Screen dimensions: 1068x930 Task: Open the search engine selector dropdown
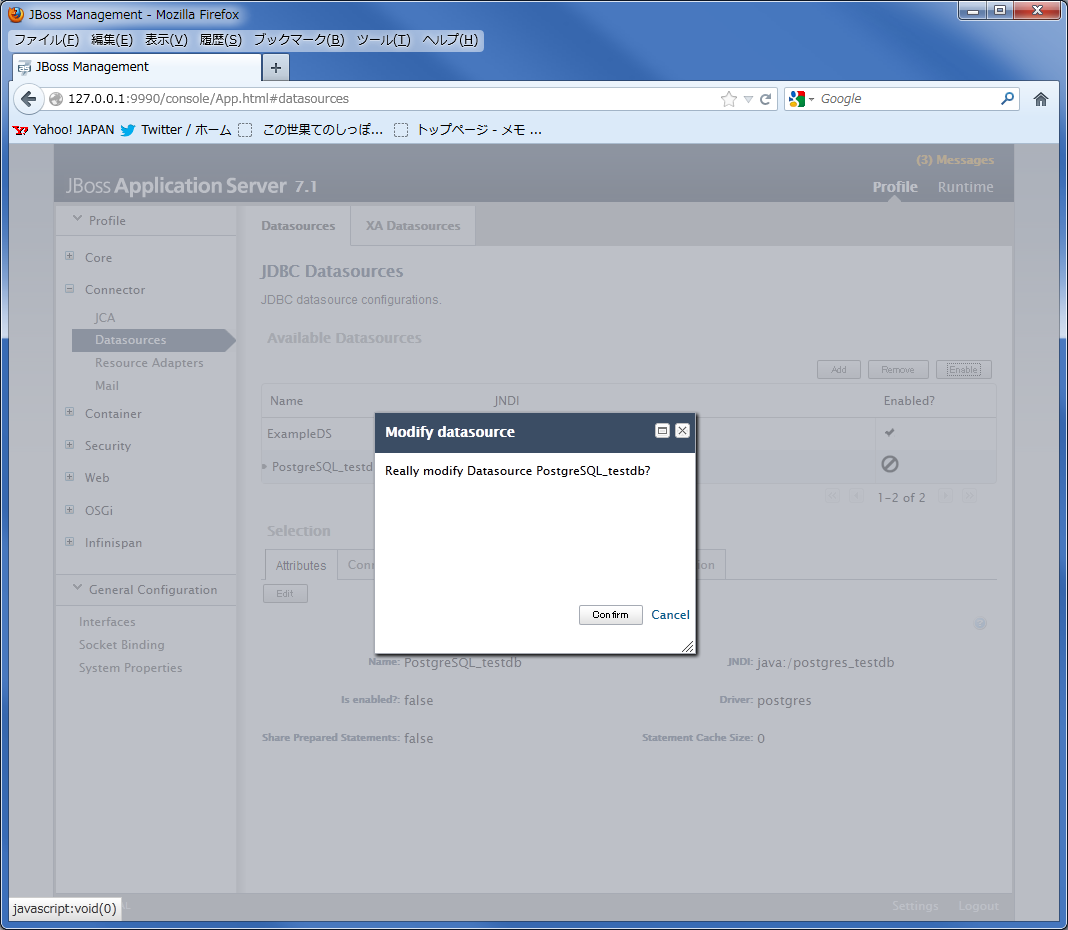click(802, 99)
